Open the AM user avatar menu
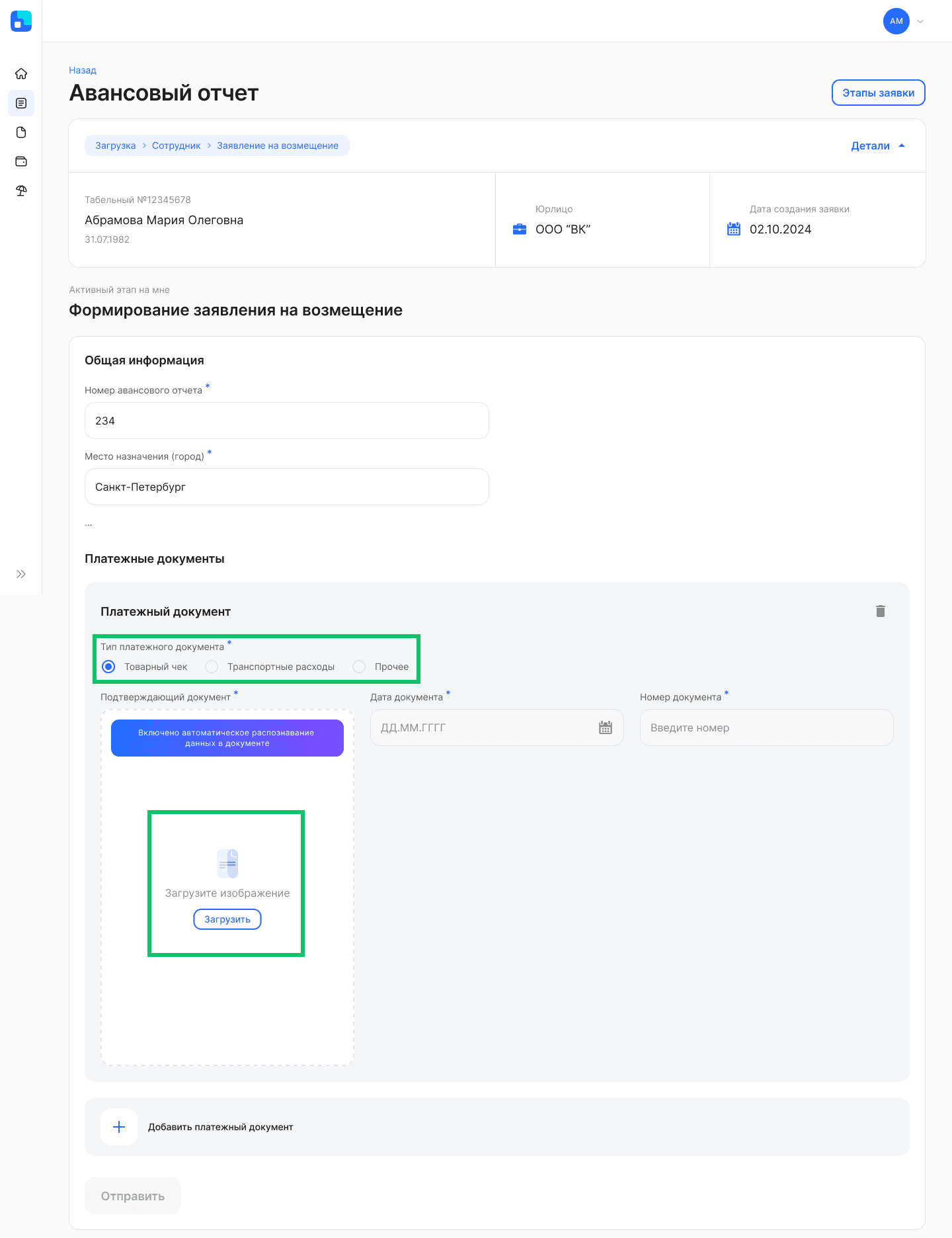The image size is (952, 1238). pos(896,21)
